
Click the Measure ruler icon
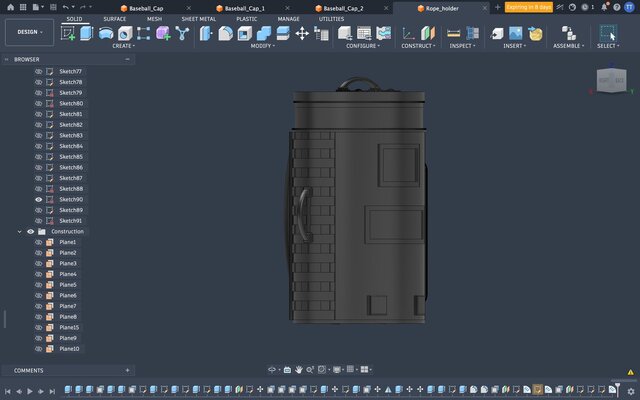click(x=453, y=33)
